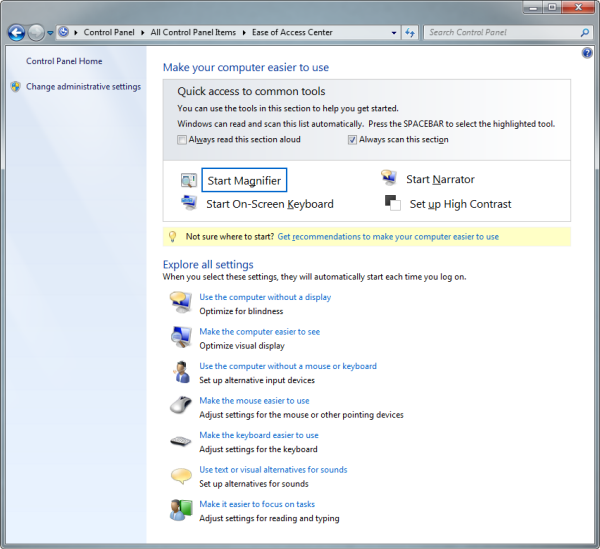Close the Ease of Access Center window
This screenshot has height=549, width=600.
(x=578, y=7)
